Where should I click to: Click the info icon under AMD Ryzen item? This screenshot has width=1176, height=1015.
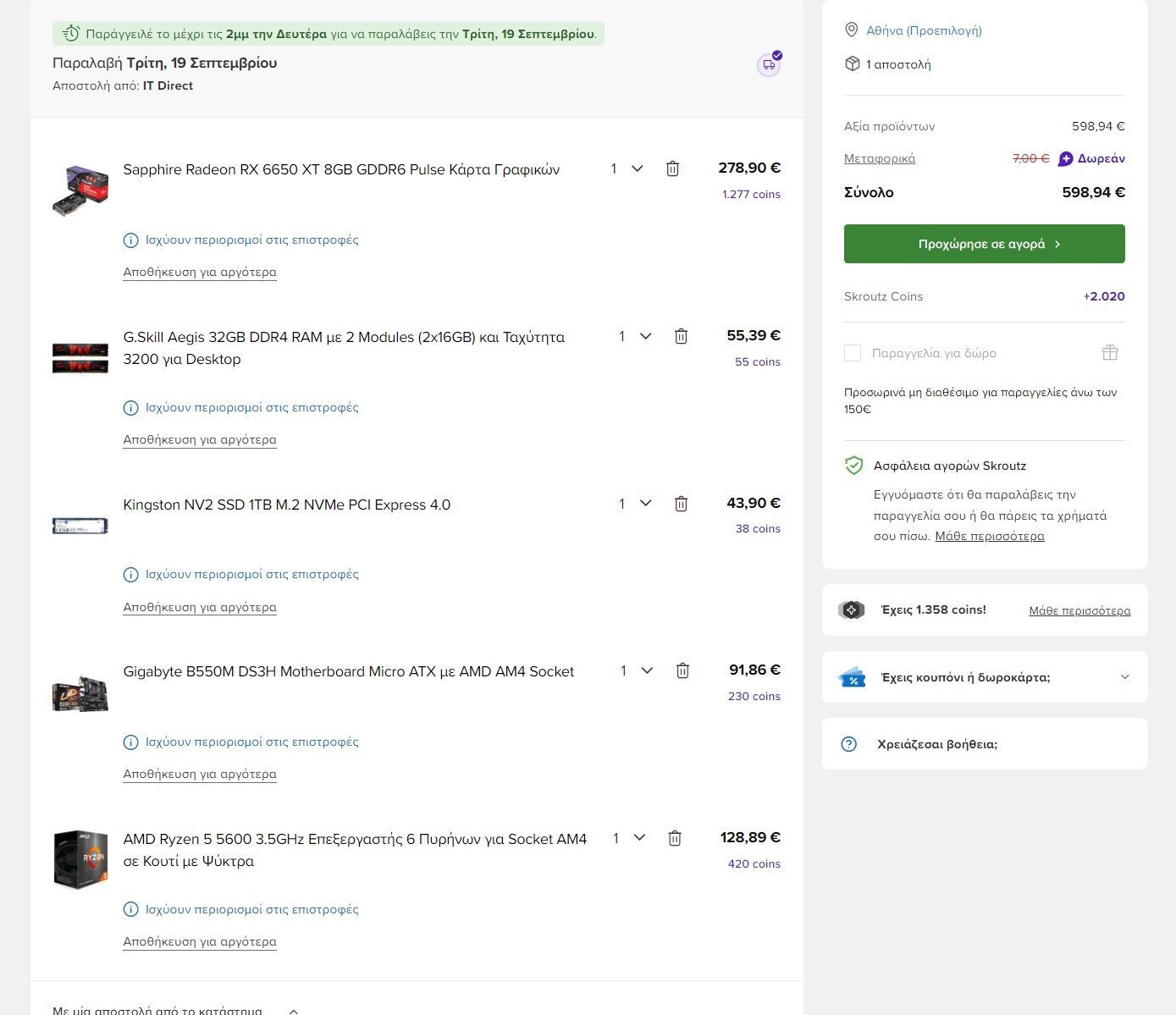(131, 910)
